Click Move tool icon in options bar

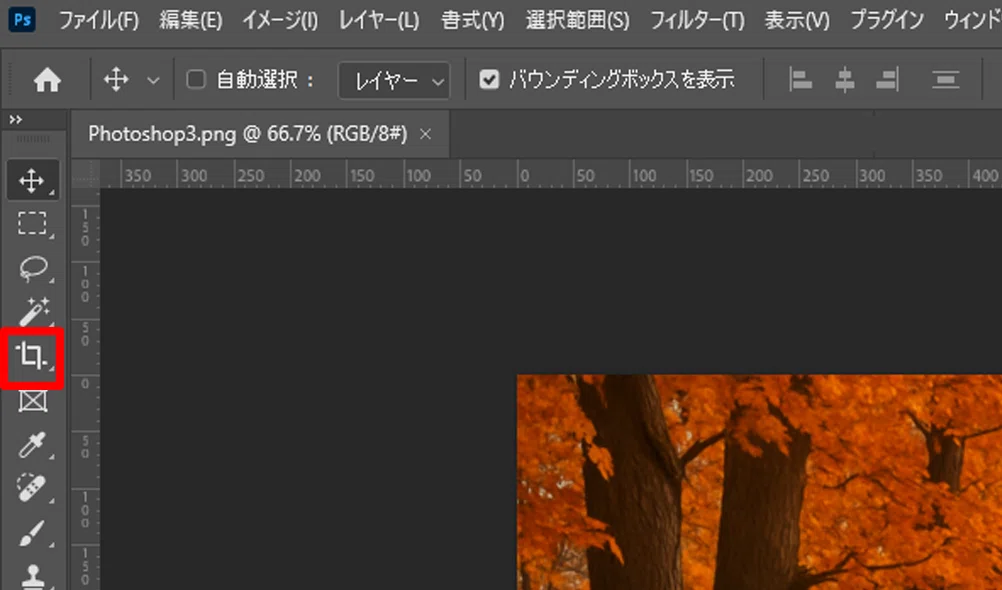(116, 80)
